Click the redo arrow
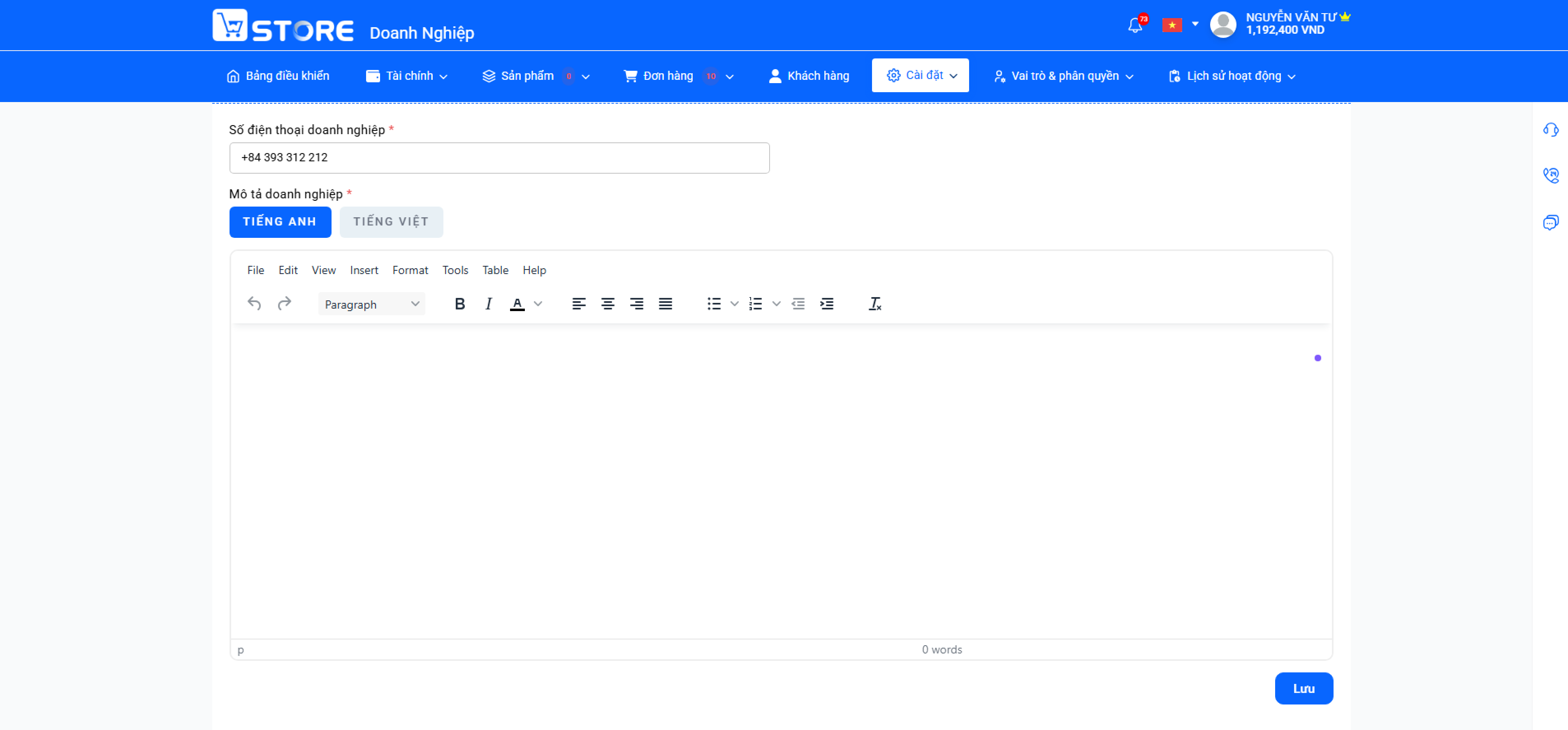This screenshot has height=730, width=1568. click(x=284, y=303)
